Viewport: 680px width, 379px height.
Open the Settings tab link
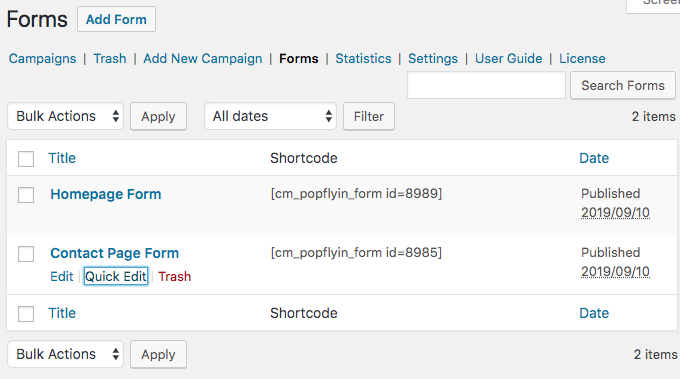433,59
